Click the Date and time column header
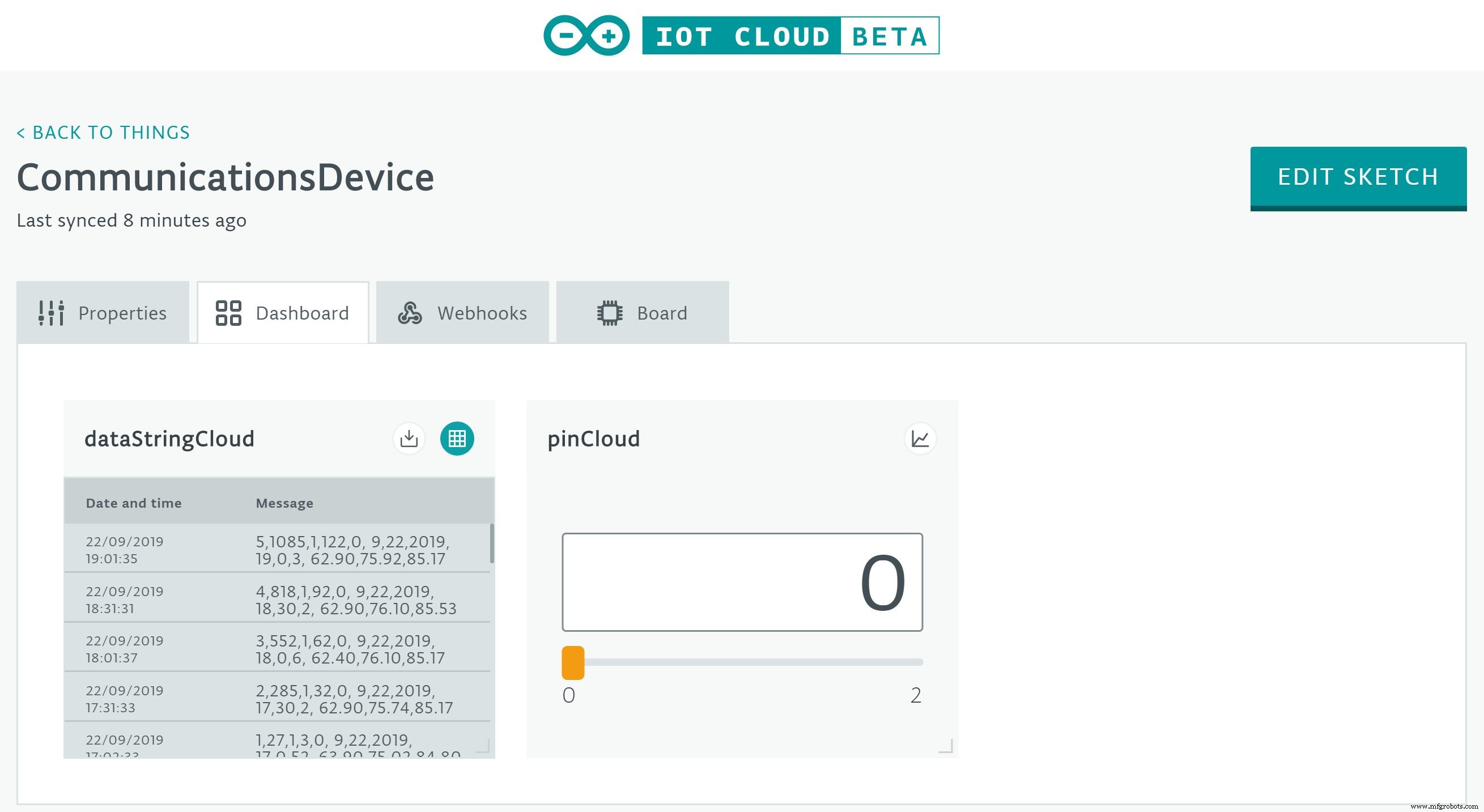 click(x=134, y=503)
